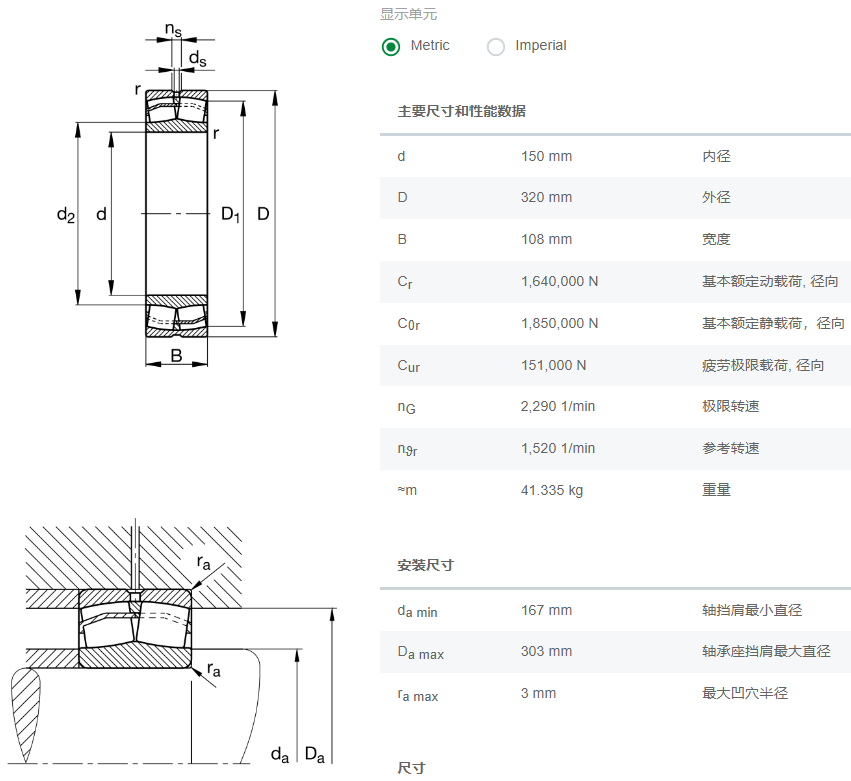The height and width of the screenshot is (781, 851).
Task: Select the 41.335 kg weight value
Action: click(552, 491)
